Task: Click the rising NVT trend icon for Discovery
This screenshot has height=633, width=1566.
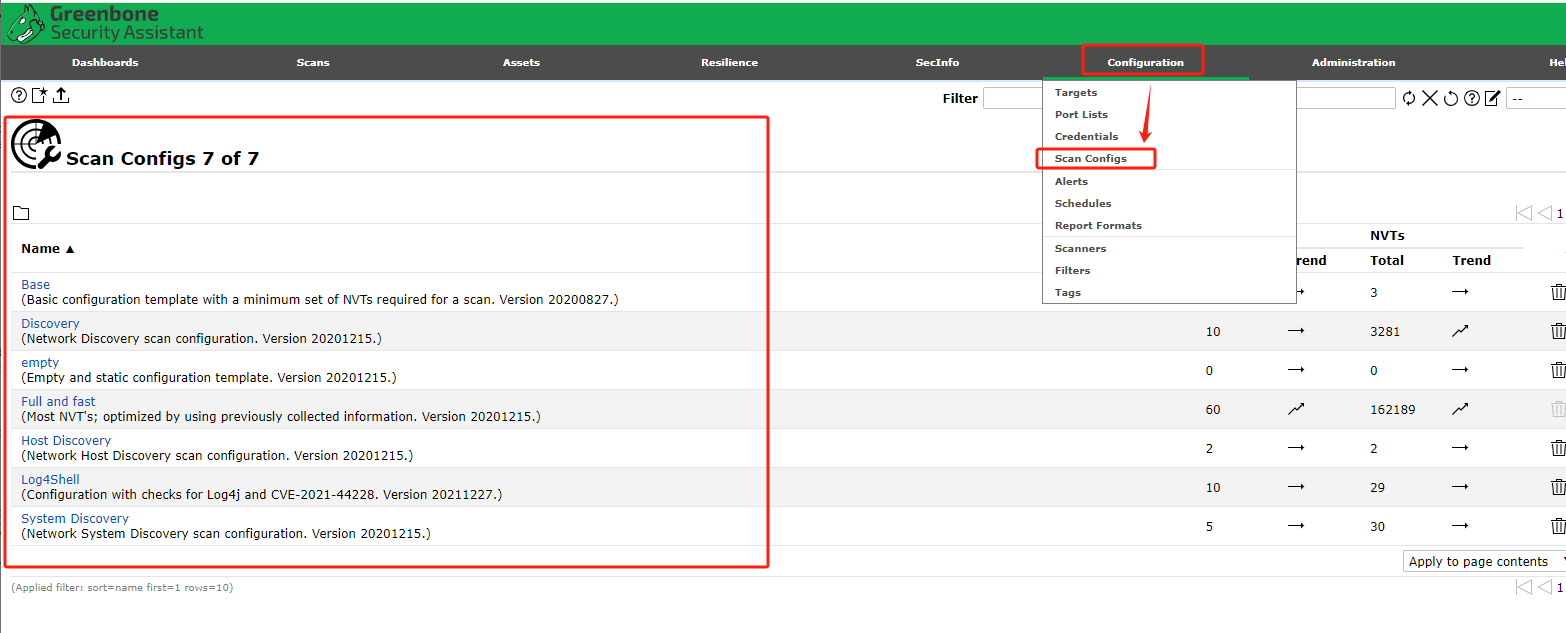Action: [1460, 331]
